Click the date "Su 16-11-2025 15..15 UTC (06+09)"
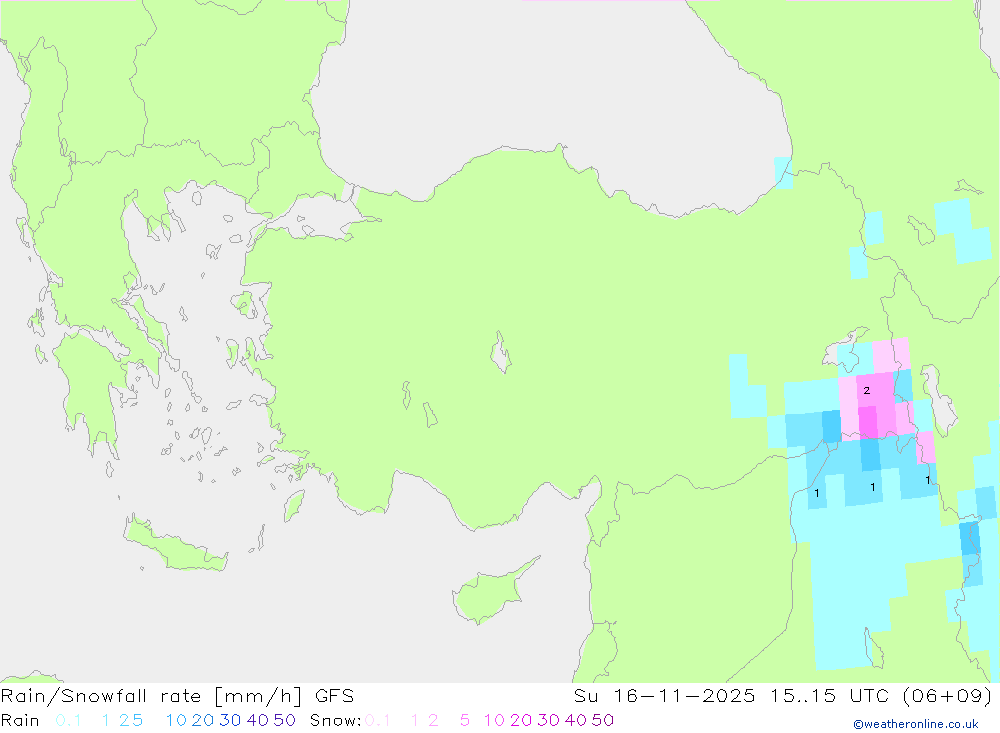 (783, 696)
